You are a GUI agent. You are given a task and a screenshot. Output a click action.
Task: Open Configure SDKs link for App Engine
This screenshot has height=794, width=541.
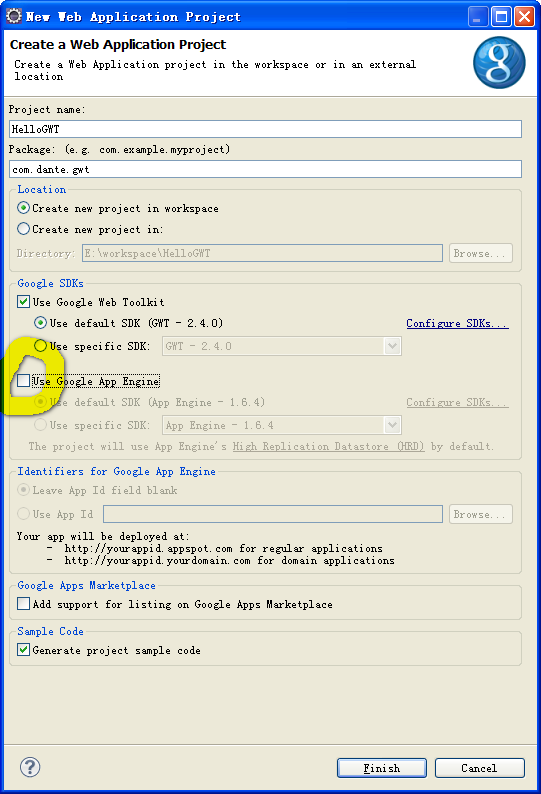coord(457,403)
